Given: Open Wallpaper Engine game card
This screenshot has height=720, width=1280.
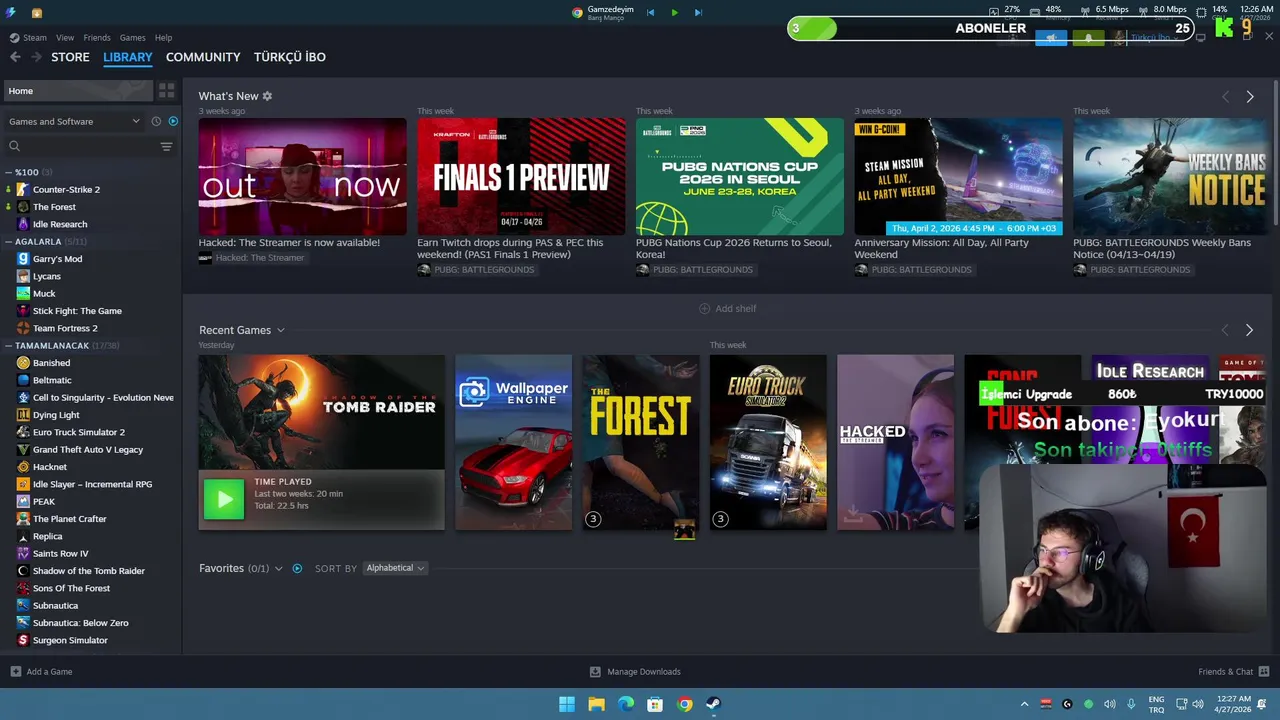Looking at the screenshot, I should point(513,442).
